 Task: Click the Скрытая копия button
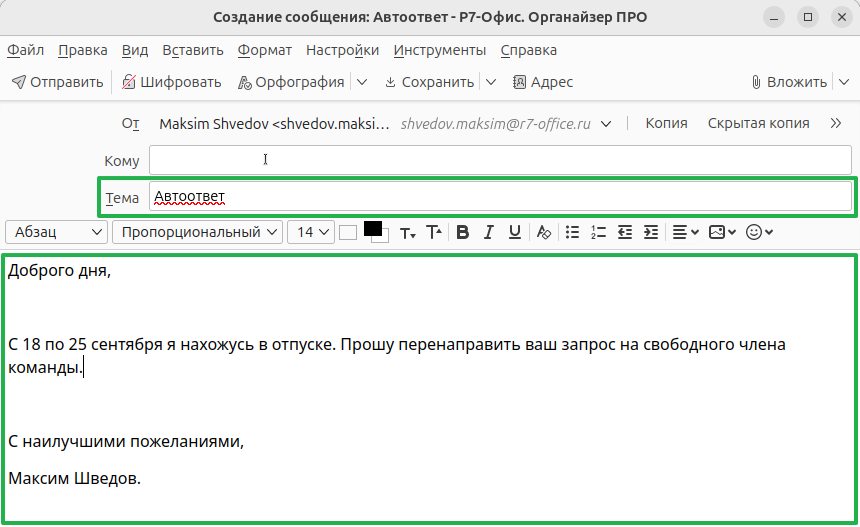pyautogui.click(x=758, y=123)
